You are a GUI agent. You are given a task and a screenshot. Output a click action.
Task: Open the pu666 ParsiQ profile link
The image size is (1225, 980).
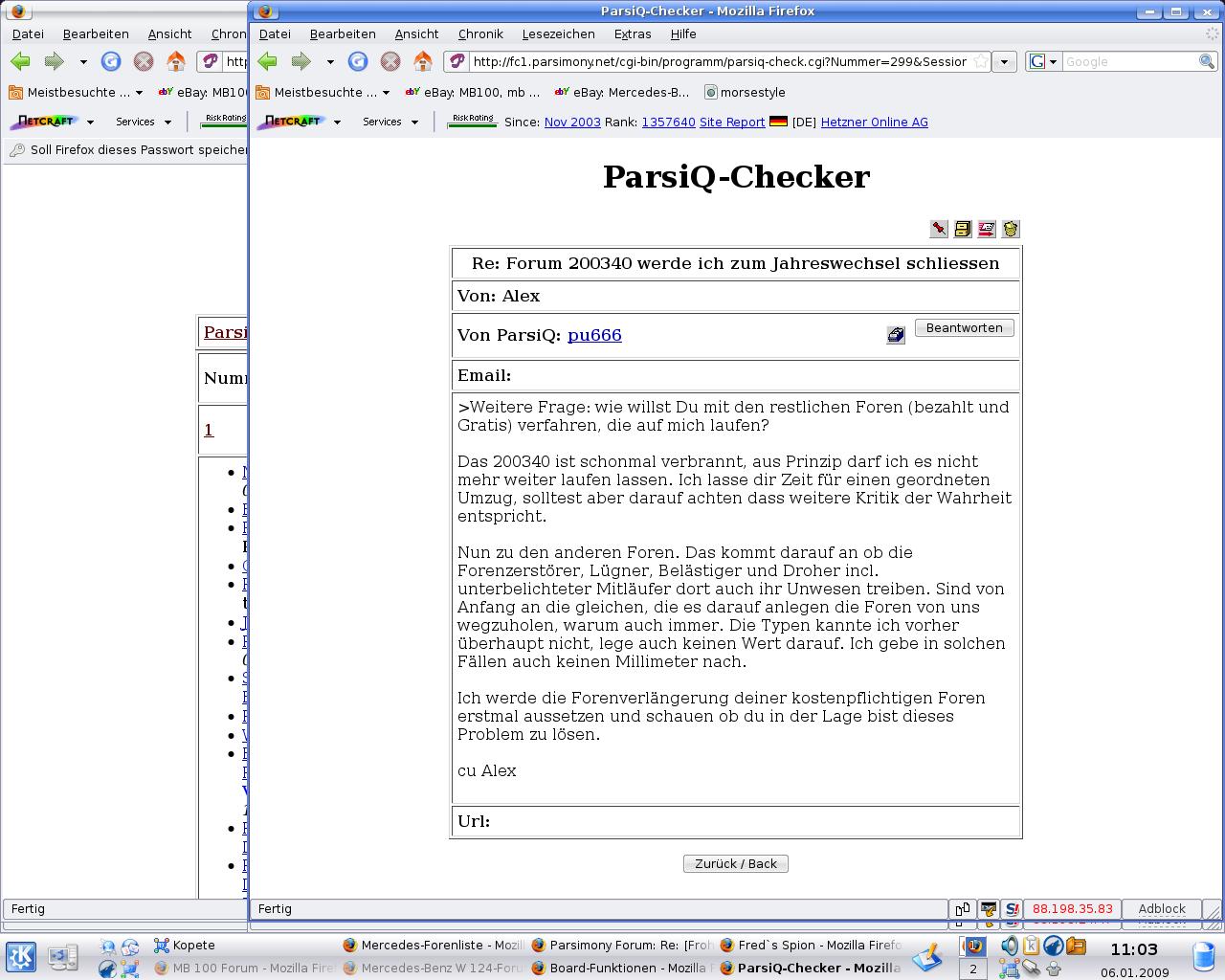(594, 335)
